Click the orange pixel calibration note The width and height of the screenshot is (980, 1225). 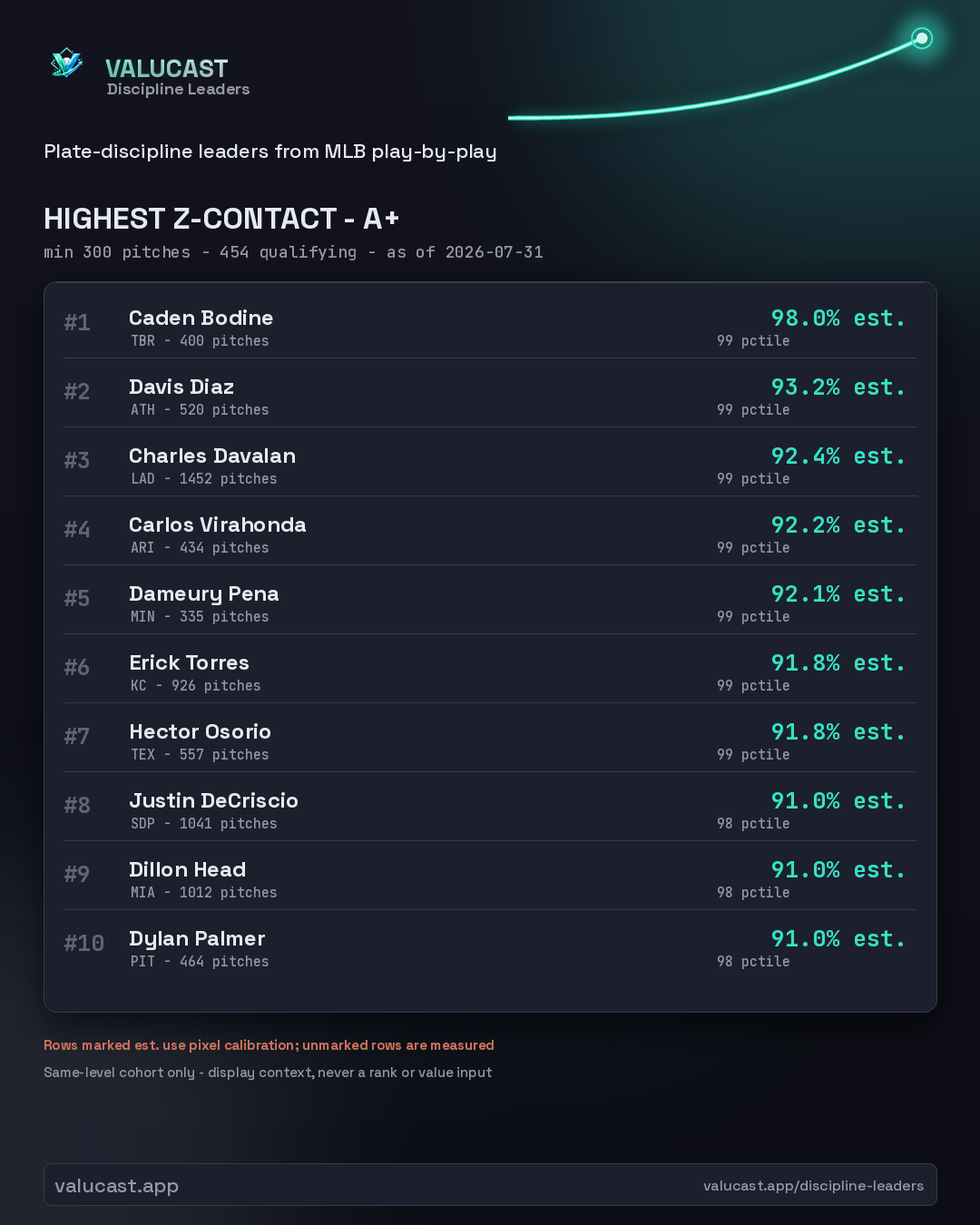[269, 1045]
